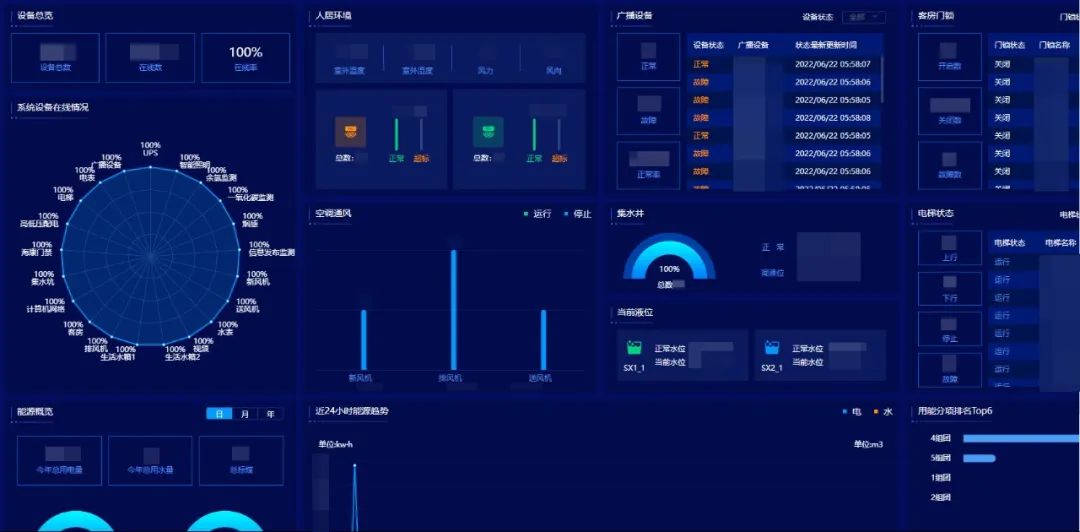Click the 设备状态 column header in broadcast table
This screenshot has width=1080, height=532.
tap(708, 45)
